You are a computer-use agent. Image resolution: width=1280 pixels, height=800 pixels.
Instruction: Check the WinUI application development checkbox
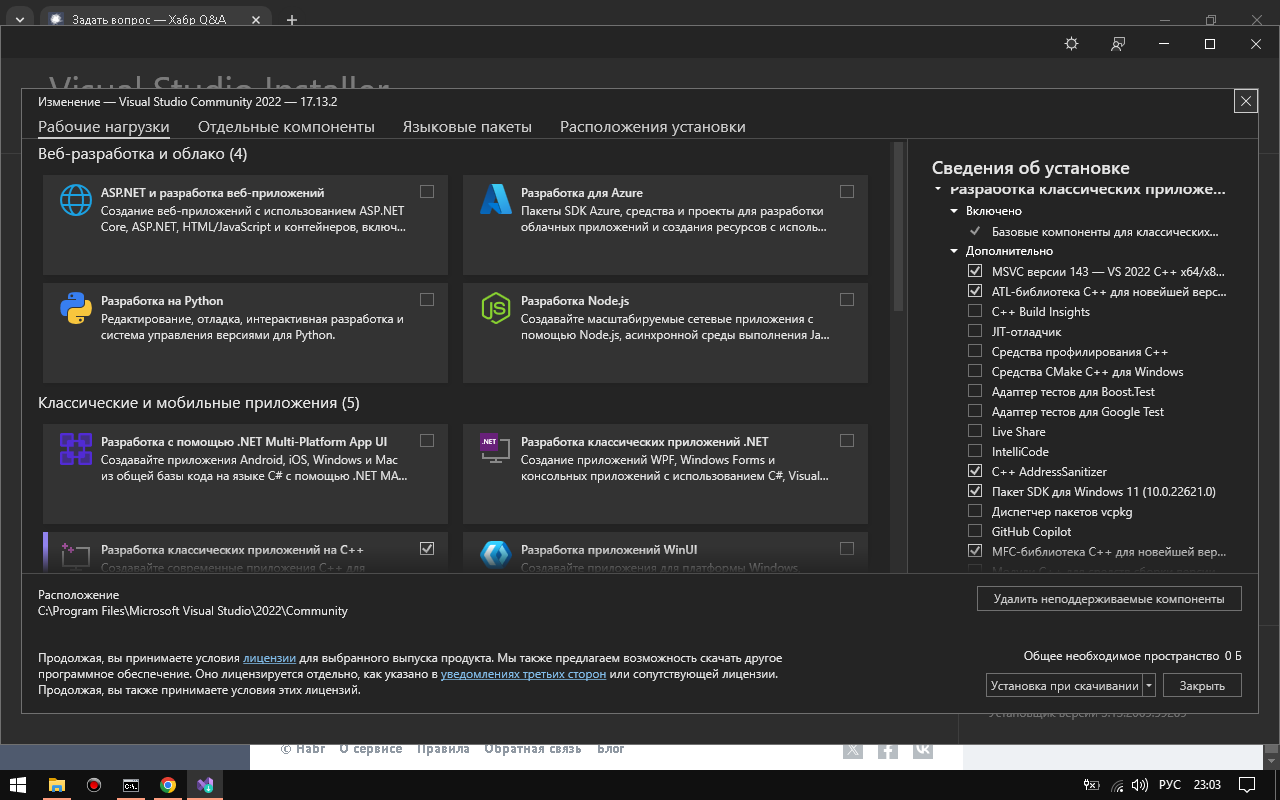click(847, 548)
